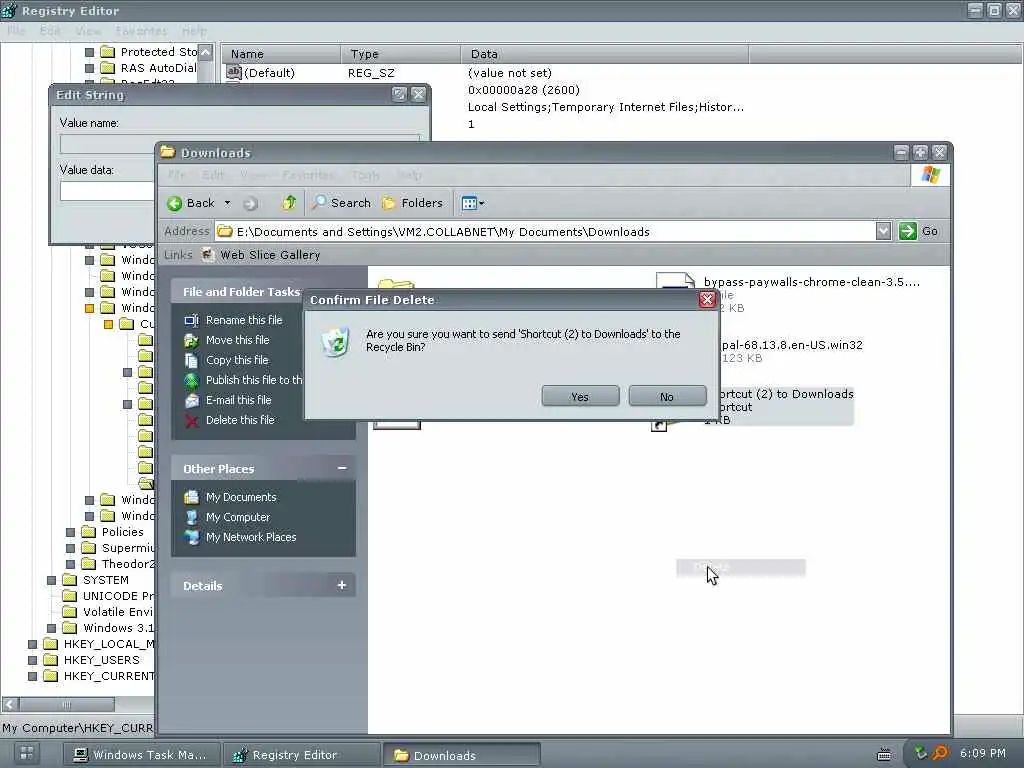Select the HKEY_CURRENT_CONFIG hive
This screenshot has width=1024, height=768.
coord(108,676)
